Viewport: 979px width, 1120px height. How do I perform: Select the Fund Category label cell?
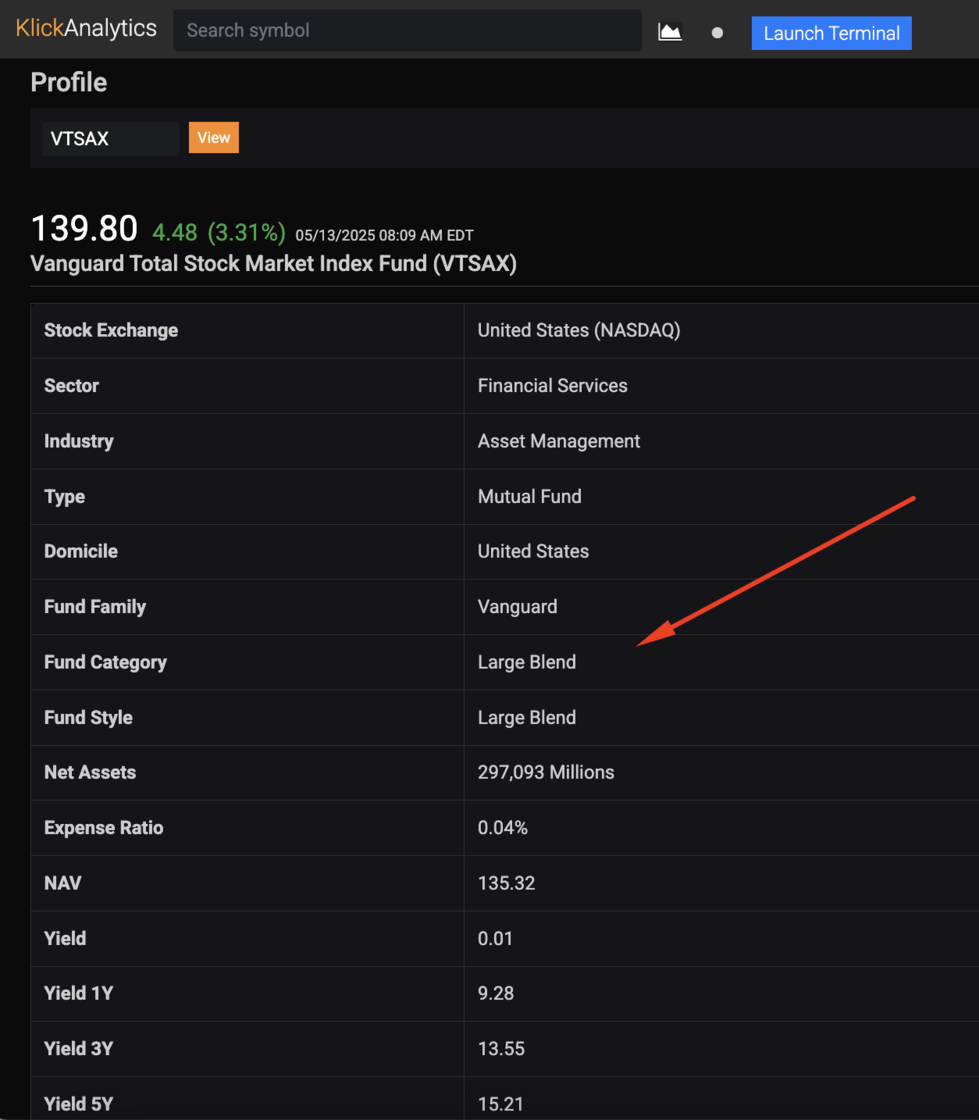point(247,662)
